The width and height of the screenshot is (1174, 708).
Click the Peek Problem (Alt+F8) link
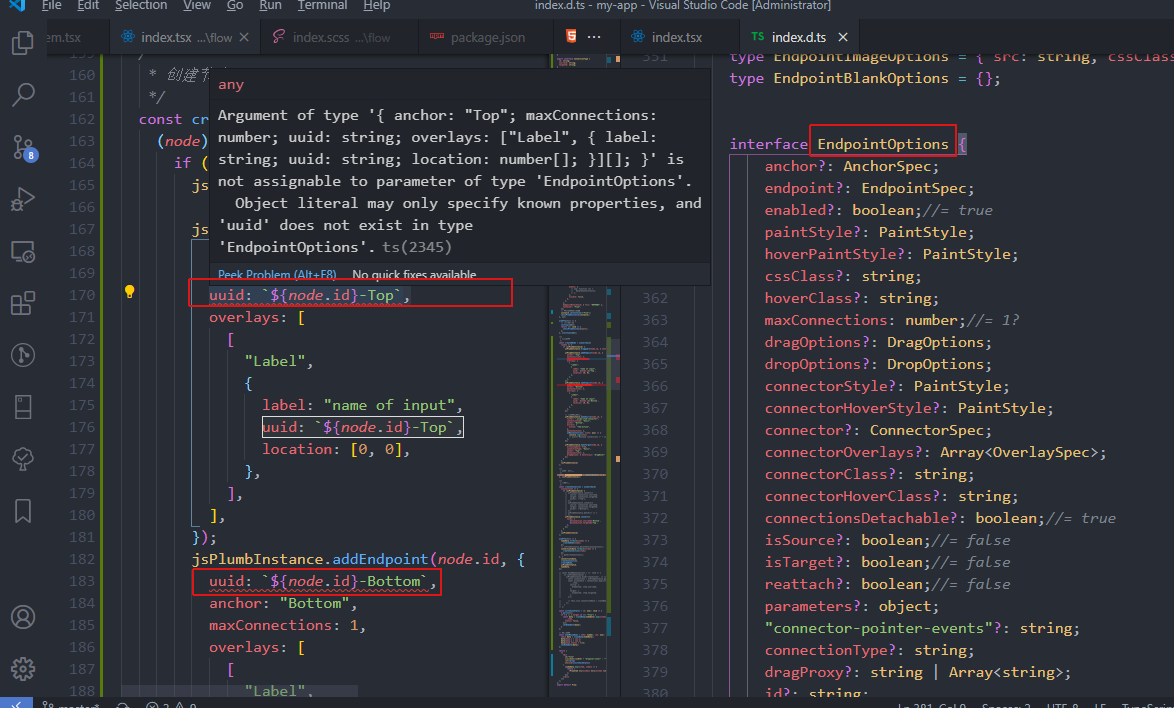click(x=277, y=275)
